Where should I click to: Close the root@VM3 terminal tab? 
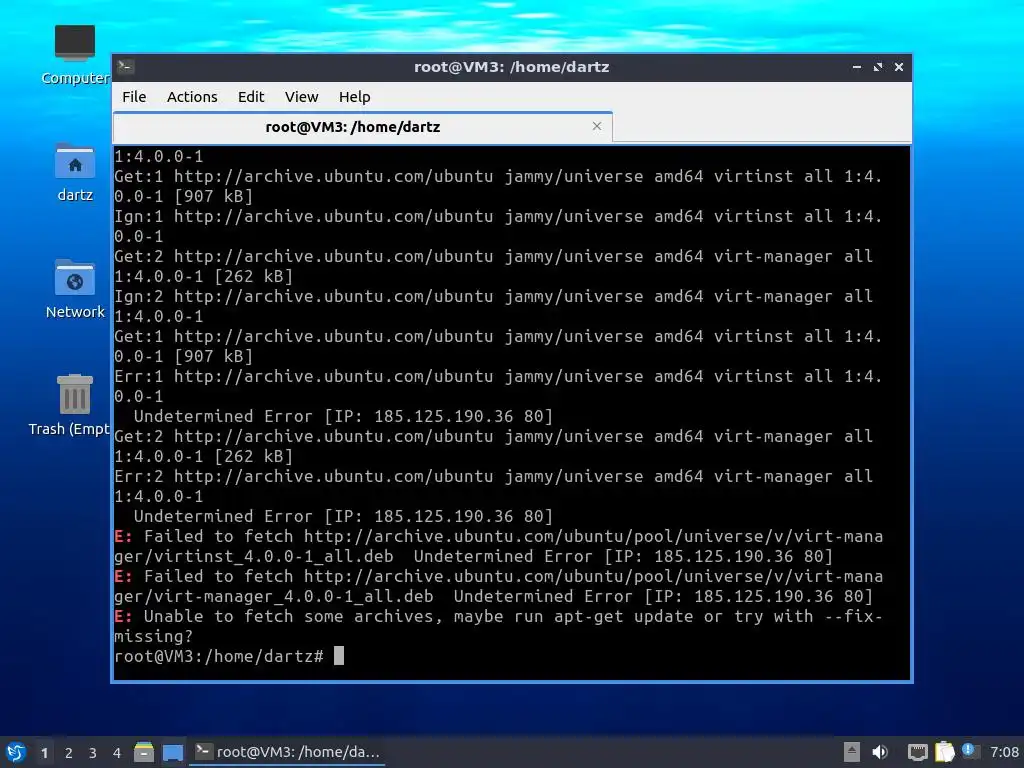coord(596,126)
